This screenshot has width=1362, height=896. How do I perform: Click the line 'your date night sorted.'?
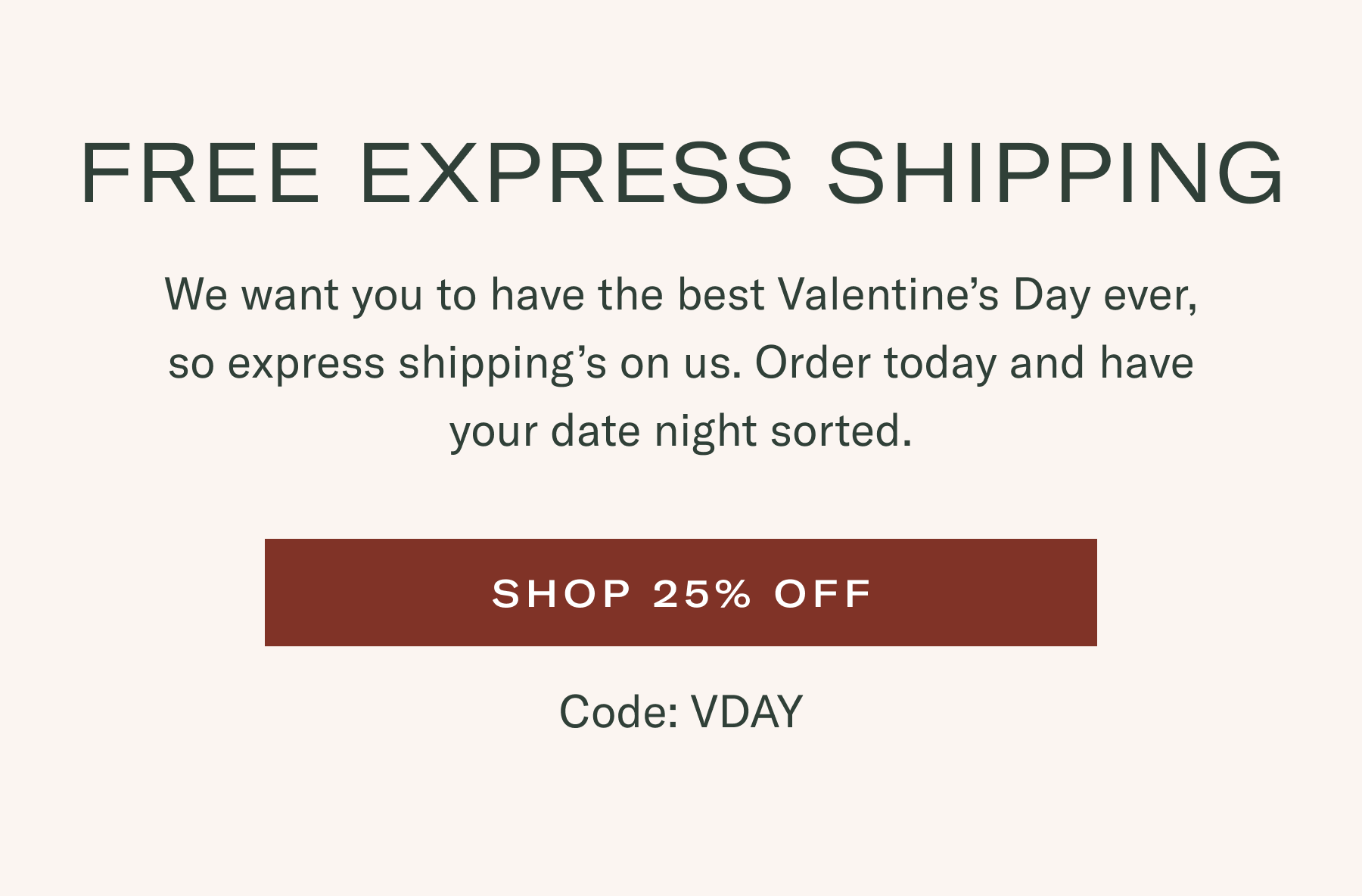[681, 431]
